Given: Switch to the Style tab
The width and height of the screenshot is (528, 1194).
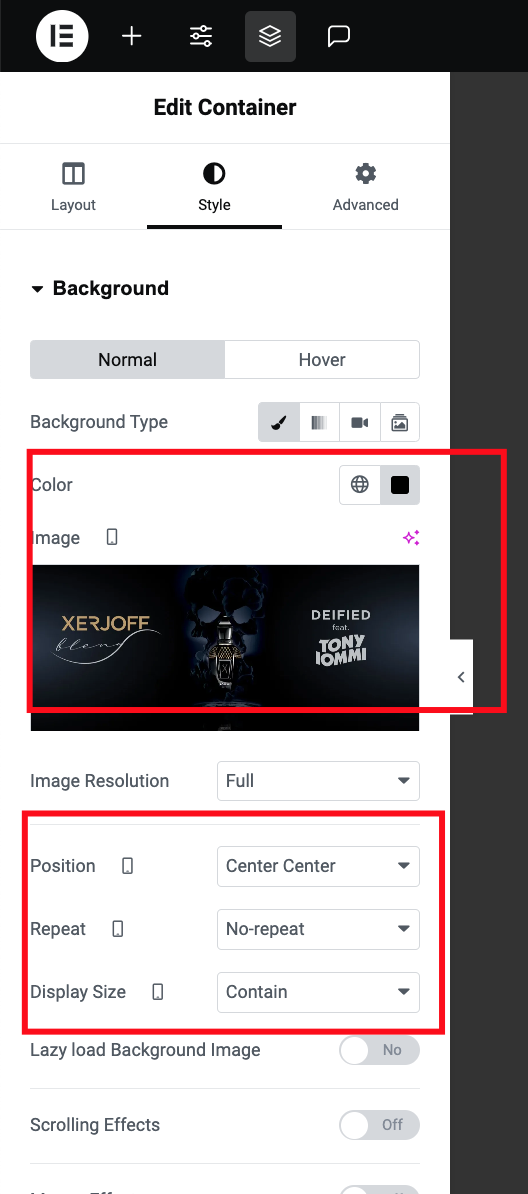Looking at the screenshot, I should (x=214, y=187).
